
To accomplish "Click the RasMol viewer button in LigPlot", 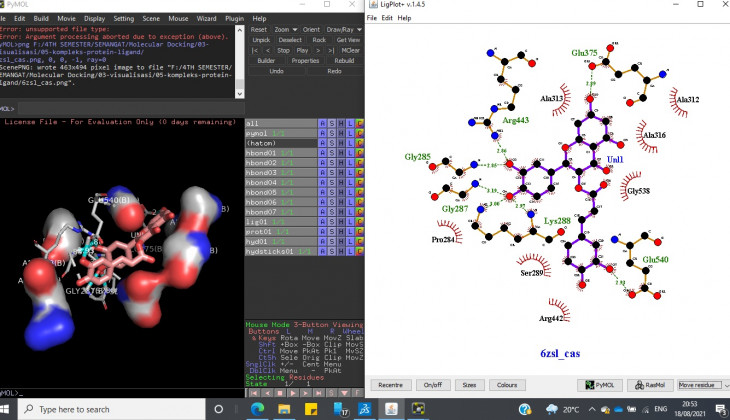I will click(648, 384).
